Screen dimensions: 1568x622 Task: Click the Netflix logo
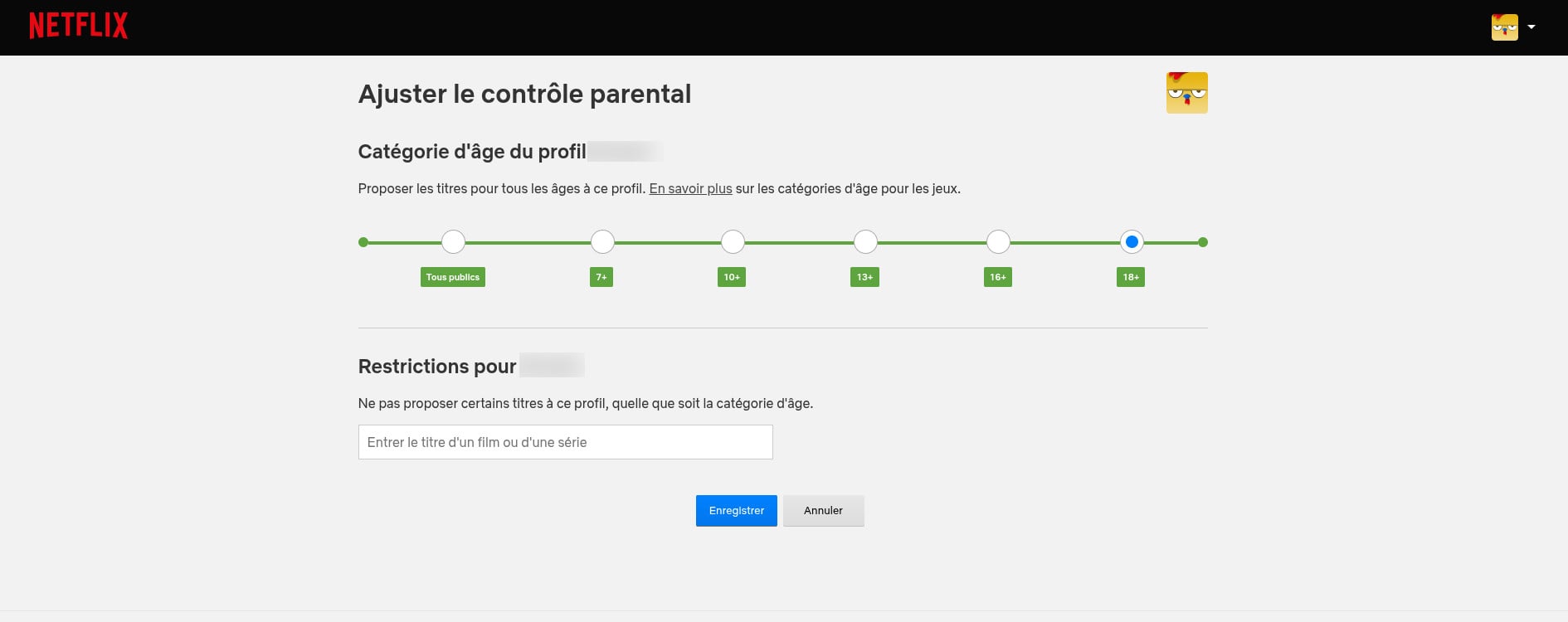point(79,25)
